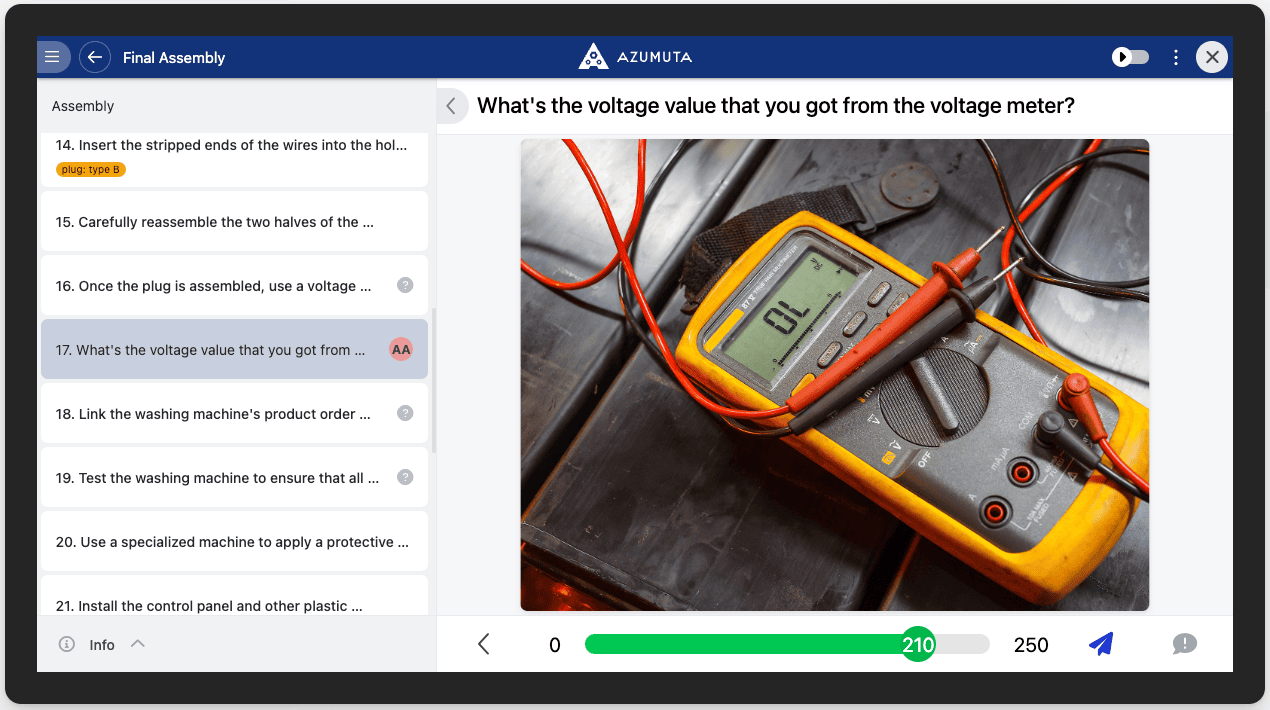The height and width of the screenshot is (710, 1270).
Task: Select step 19 test the washing machine
Action: point(217,478)
